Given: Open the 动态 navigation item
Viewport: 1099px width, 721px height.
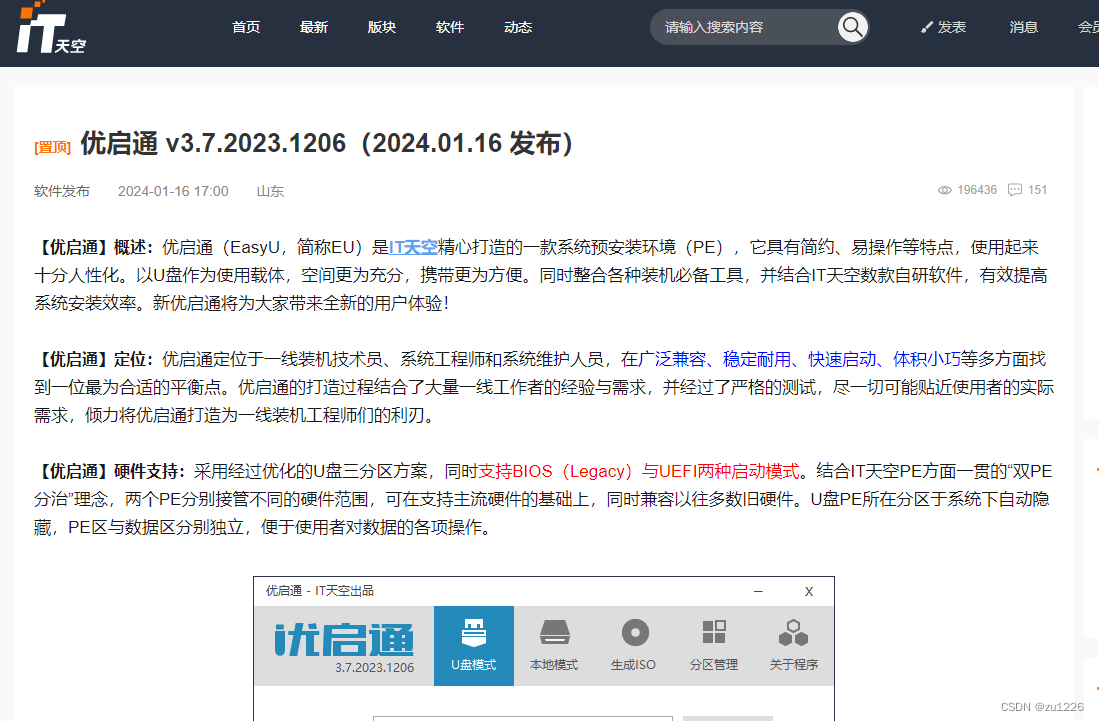Looking at the screenshot, I should point(518,27).
